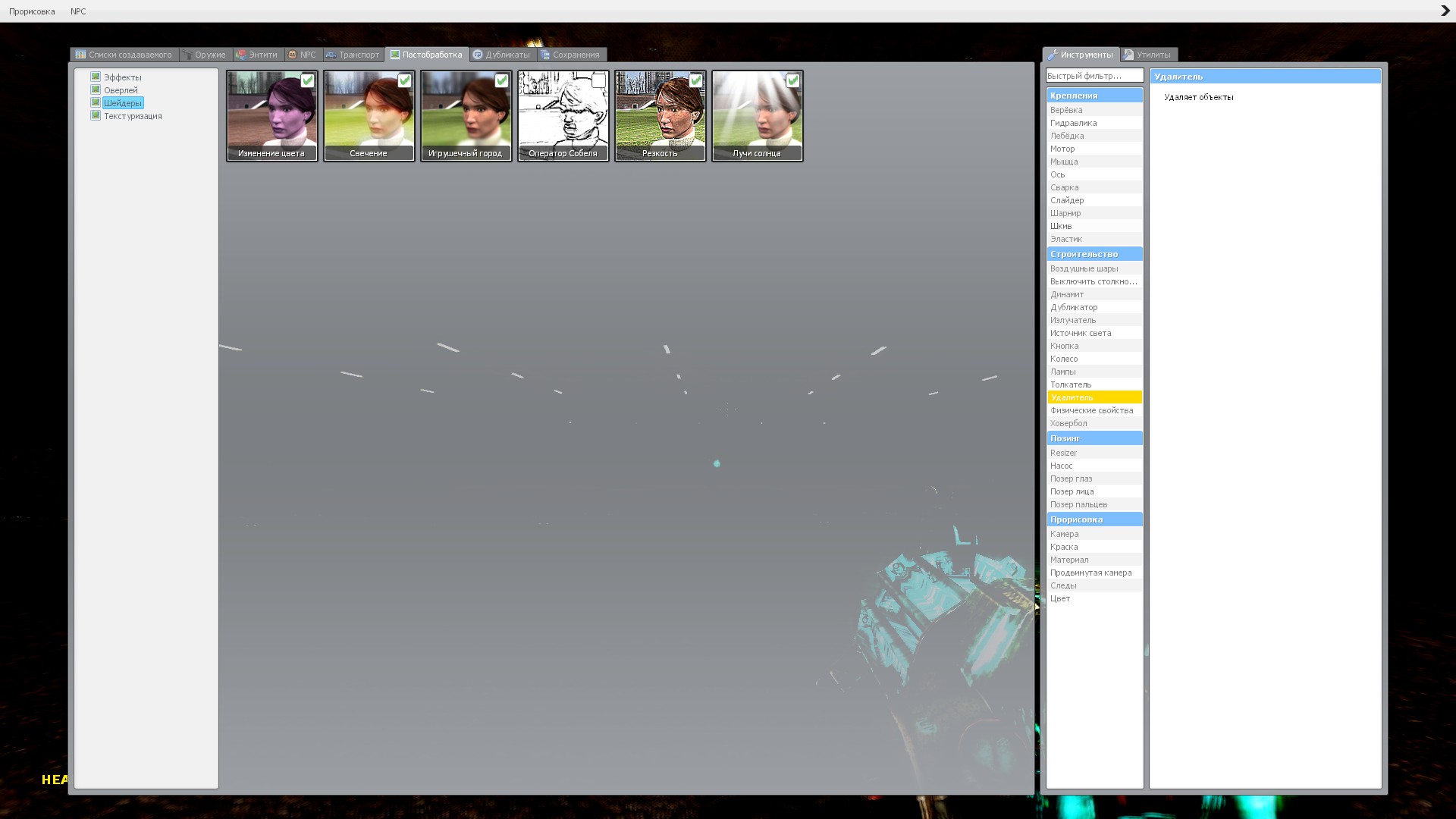1456x819 pixels.
Task: Click the Утилиты tab wrench icon
Action: tap(1129, 55)
